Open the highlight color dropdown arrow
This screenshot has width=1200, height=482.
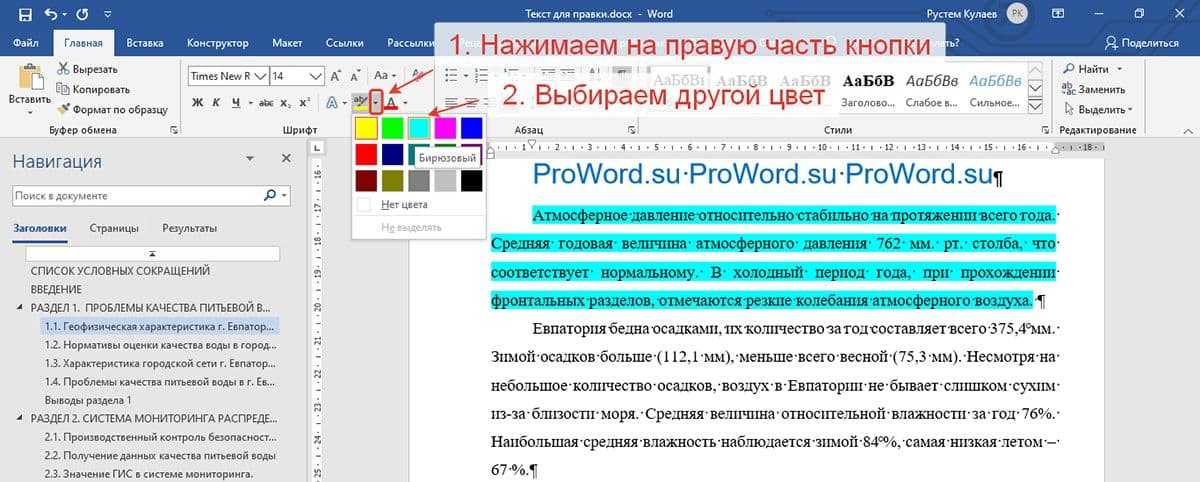pos(375,102)
